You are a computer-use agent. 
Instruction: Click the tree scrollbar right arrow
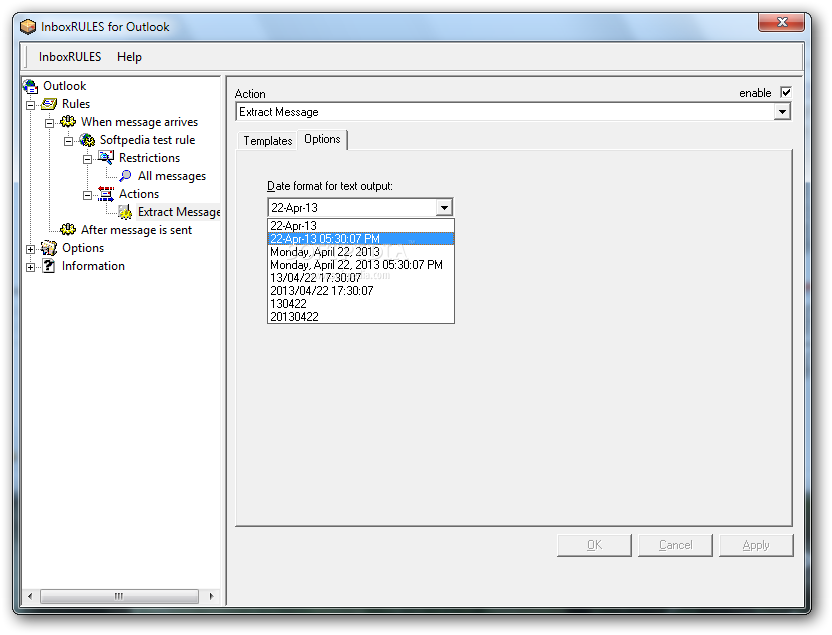pyautogui.click(x=211, y=596)
